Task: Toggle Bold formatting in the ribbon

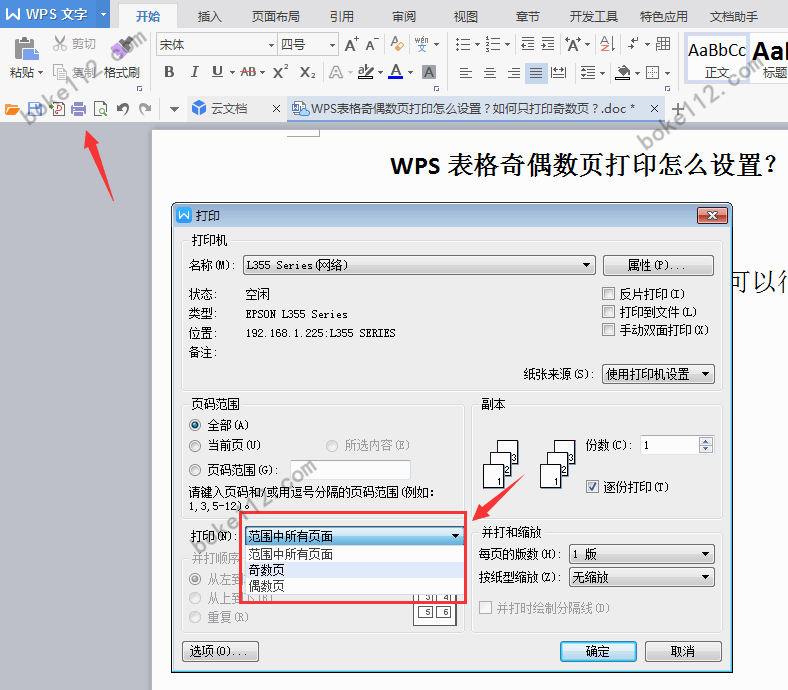Action: (x=169, y=72)
